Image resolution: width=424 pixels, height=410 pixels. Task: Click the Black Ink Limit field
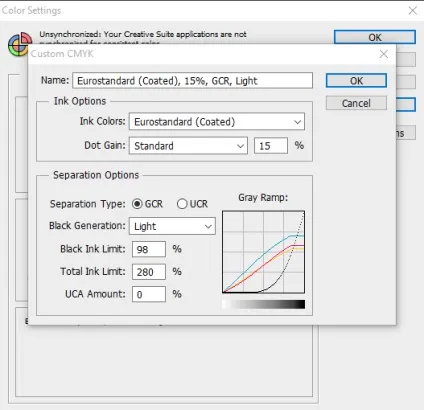pyautogui.click(x=149, y=249)
